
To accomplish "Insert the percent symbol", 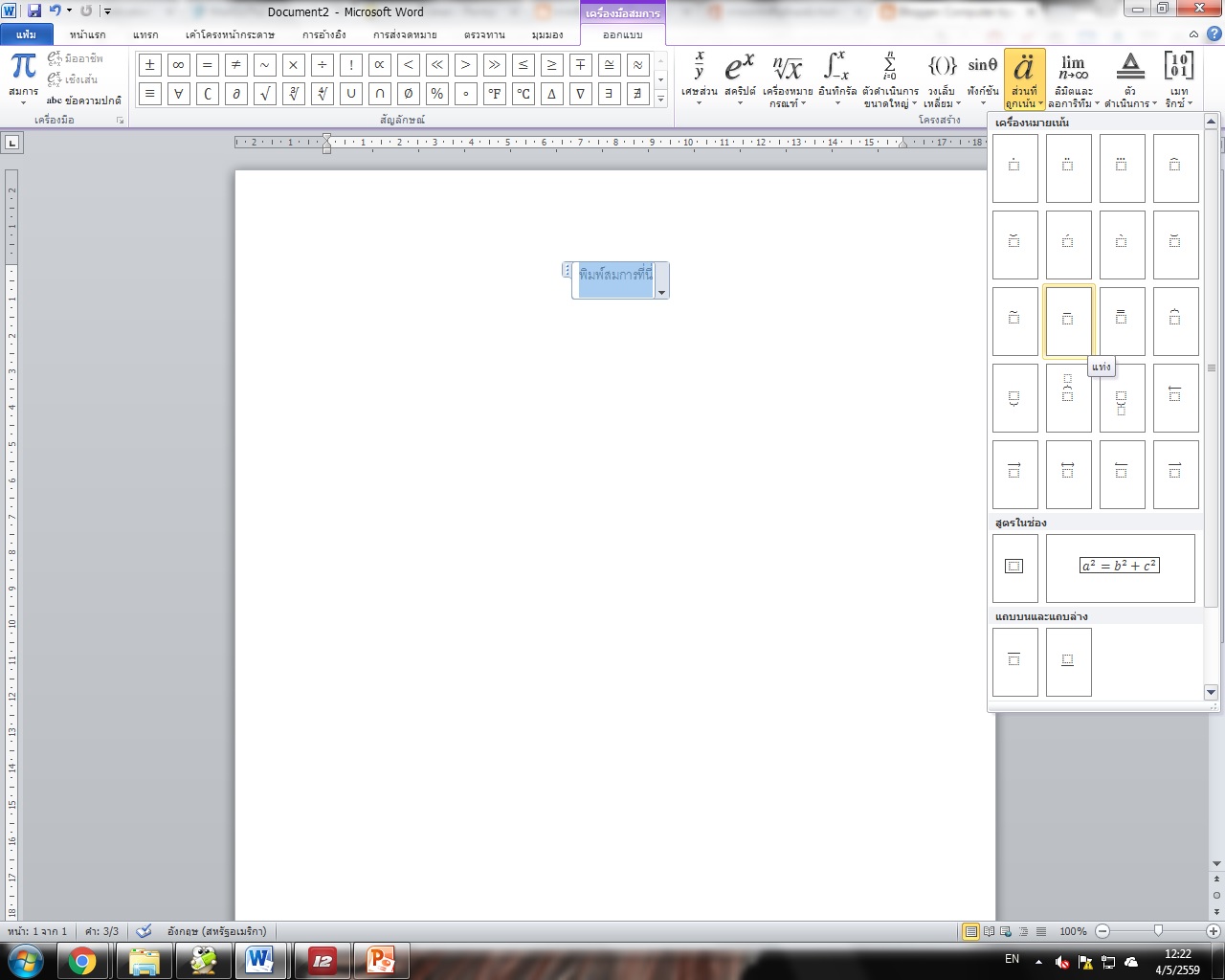I will point(436,94).
